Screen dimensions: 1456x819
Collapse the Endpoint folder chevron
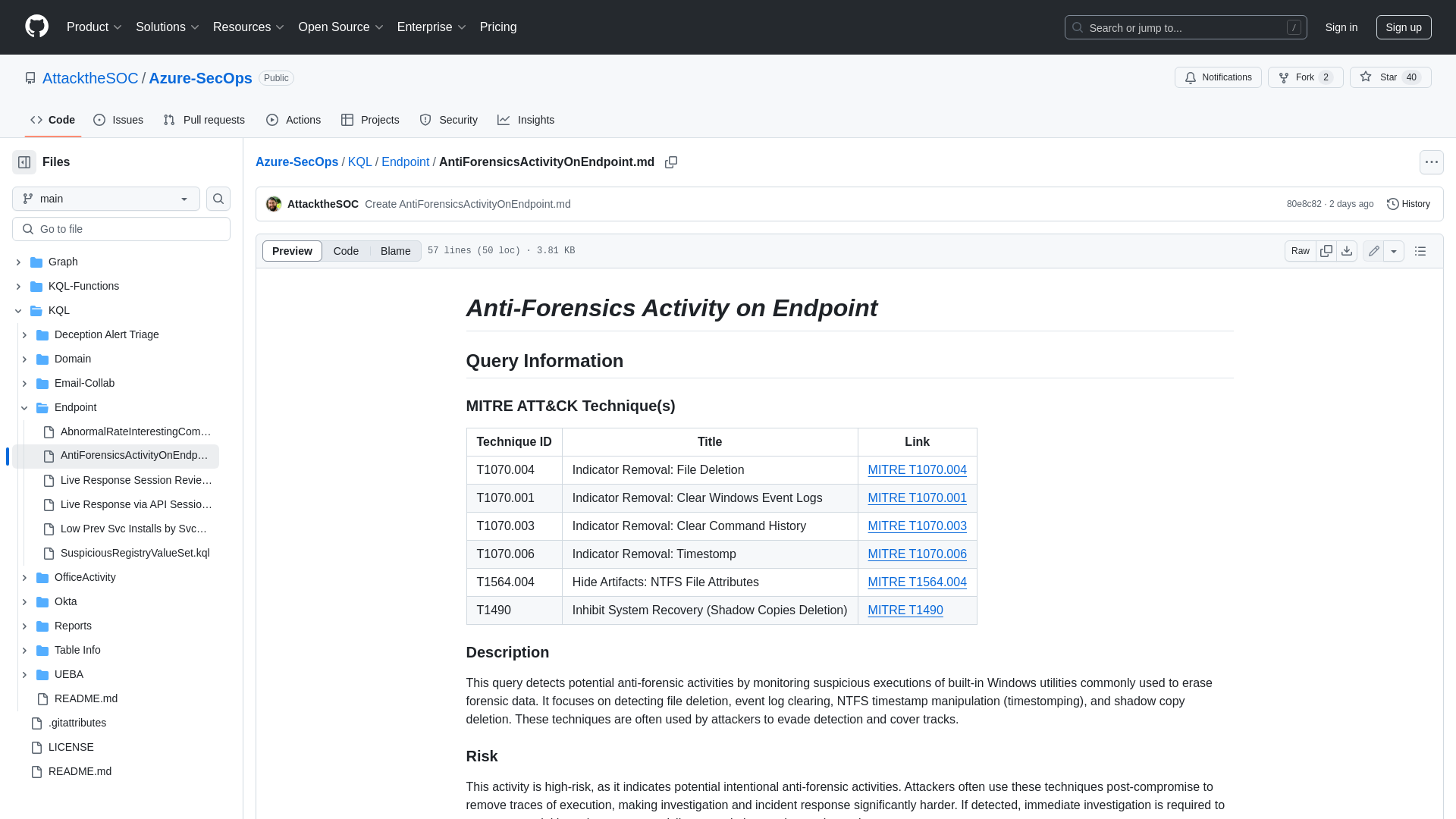[24, 408]
